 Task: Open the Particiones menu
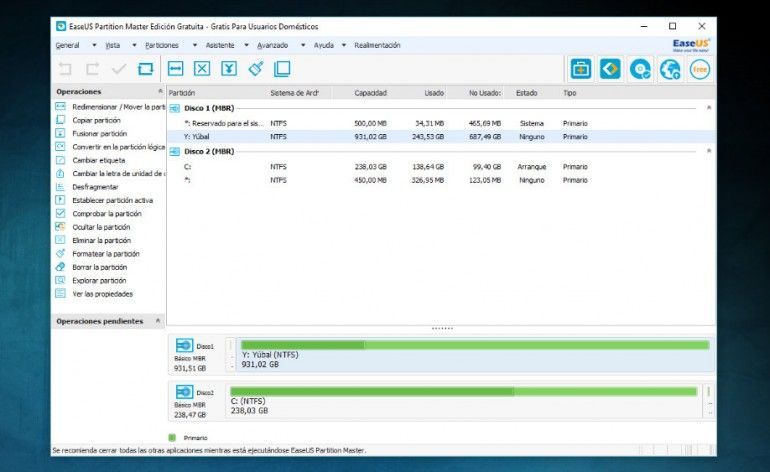162,45
